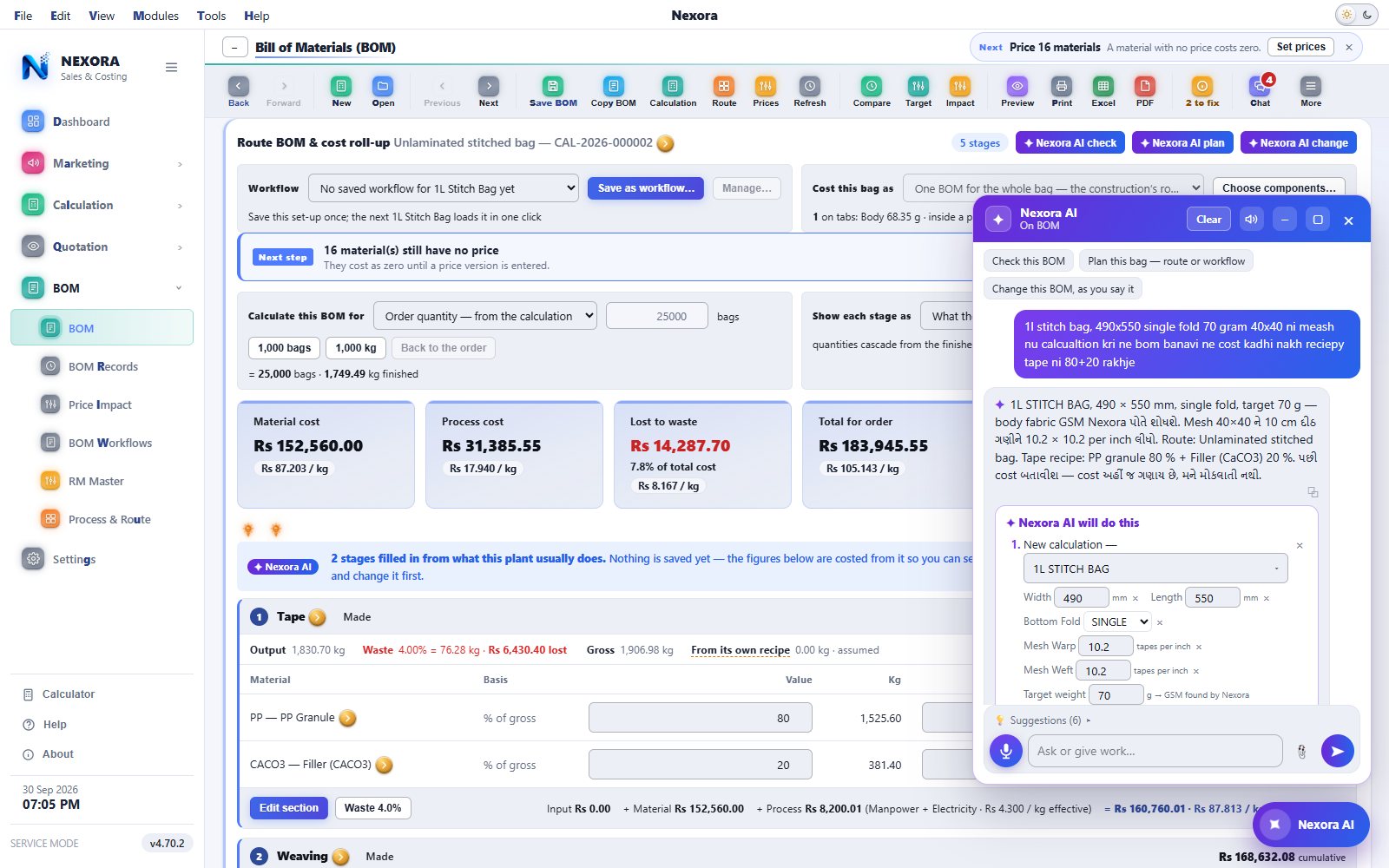Open the Bottom Fold SINGLE dropdown
The height and width of the screenshot is (868, 1389).
pos(1118,621)
